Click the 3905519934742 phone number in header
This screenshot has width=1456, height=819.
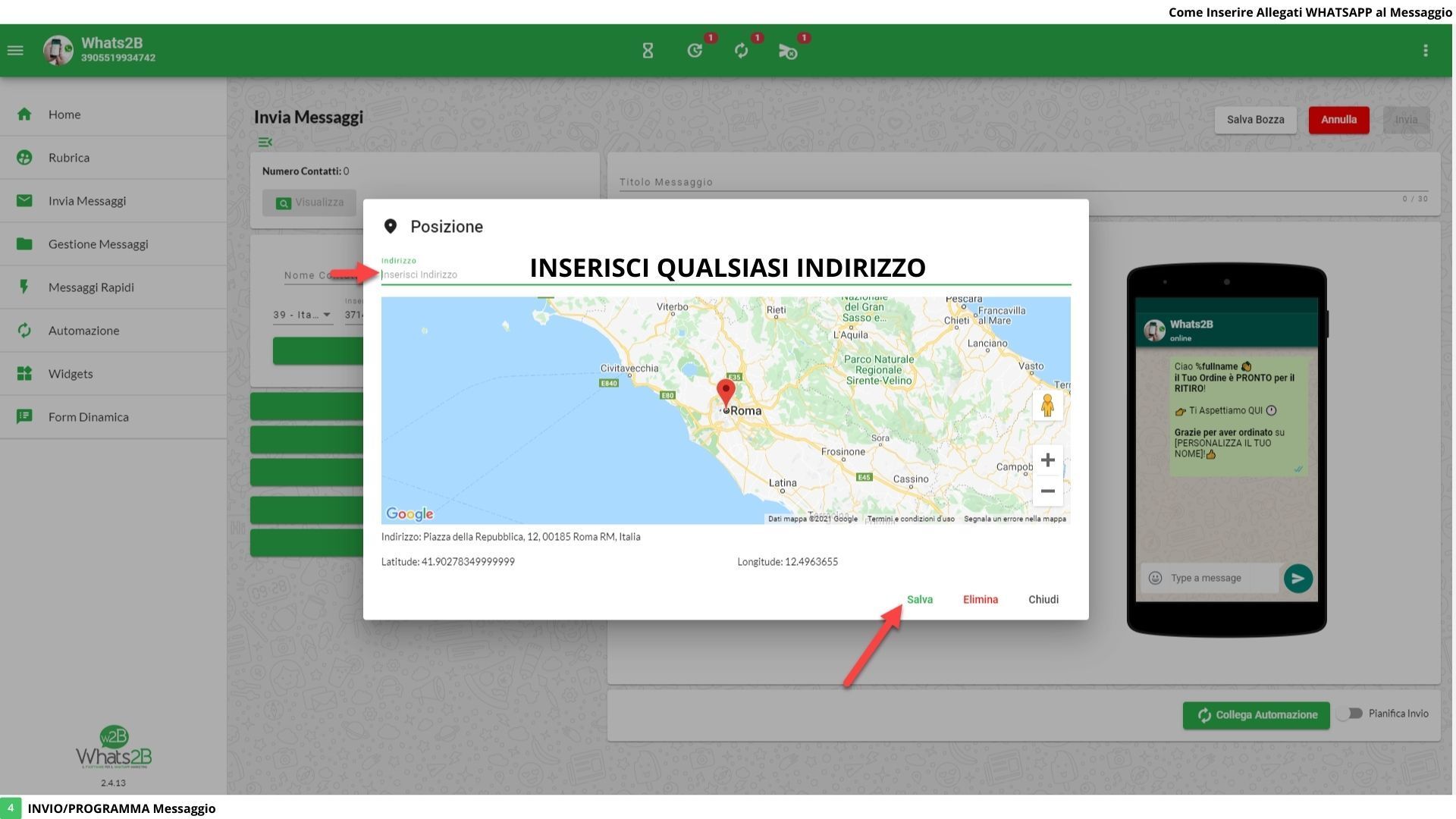tap(118, 58)
